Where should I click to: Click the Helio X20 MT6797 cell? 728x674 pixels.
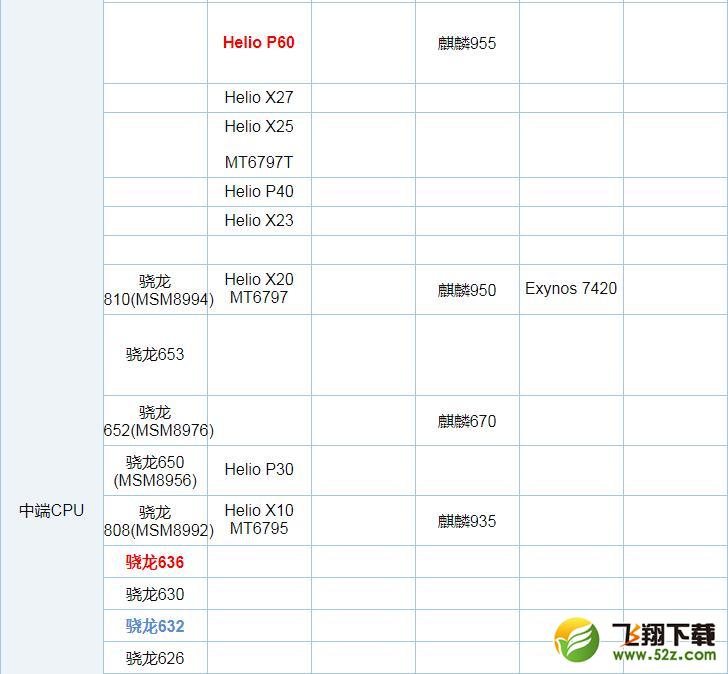tap(259, 288)
